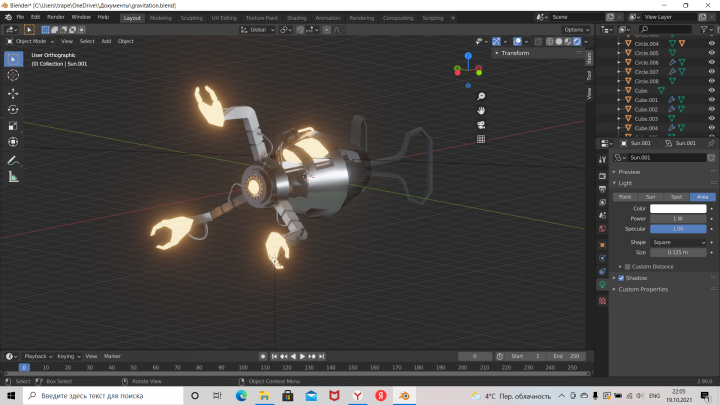Toggle camera view in viewport

[x=481, y=125]
